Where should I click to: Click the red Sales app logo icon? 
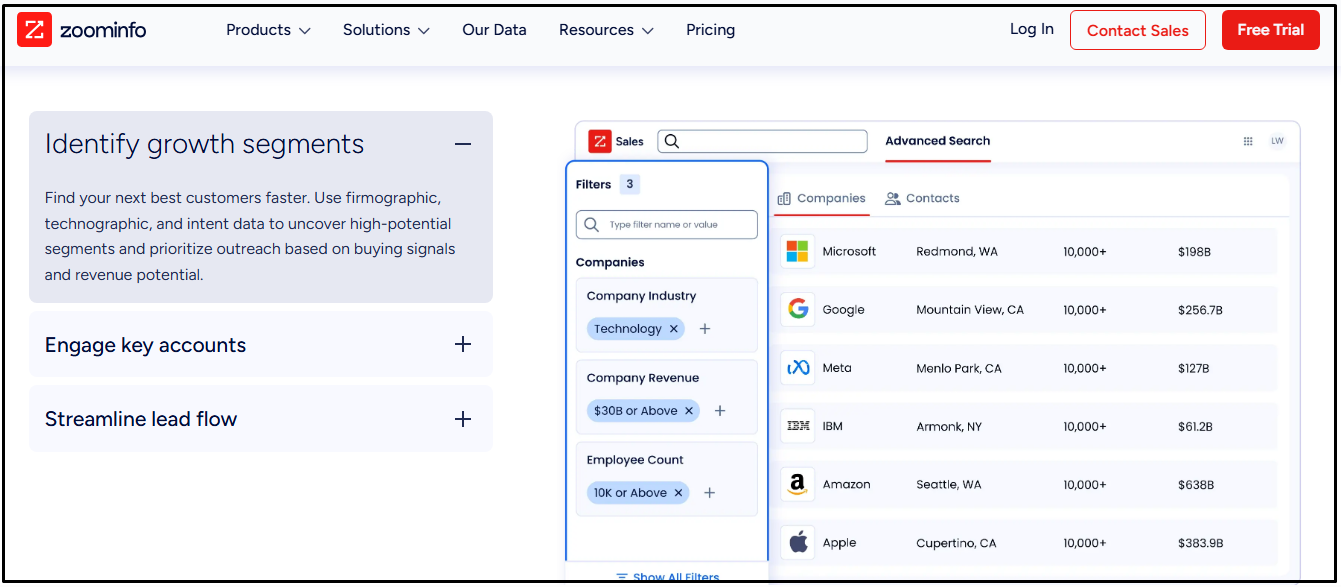[x=599, y=141]
